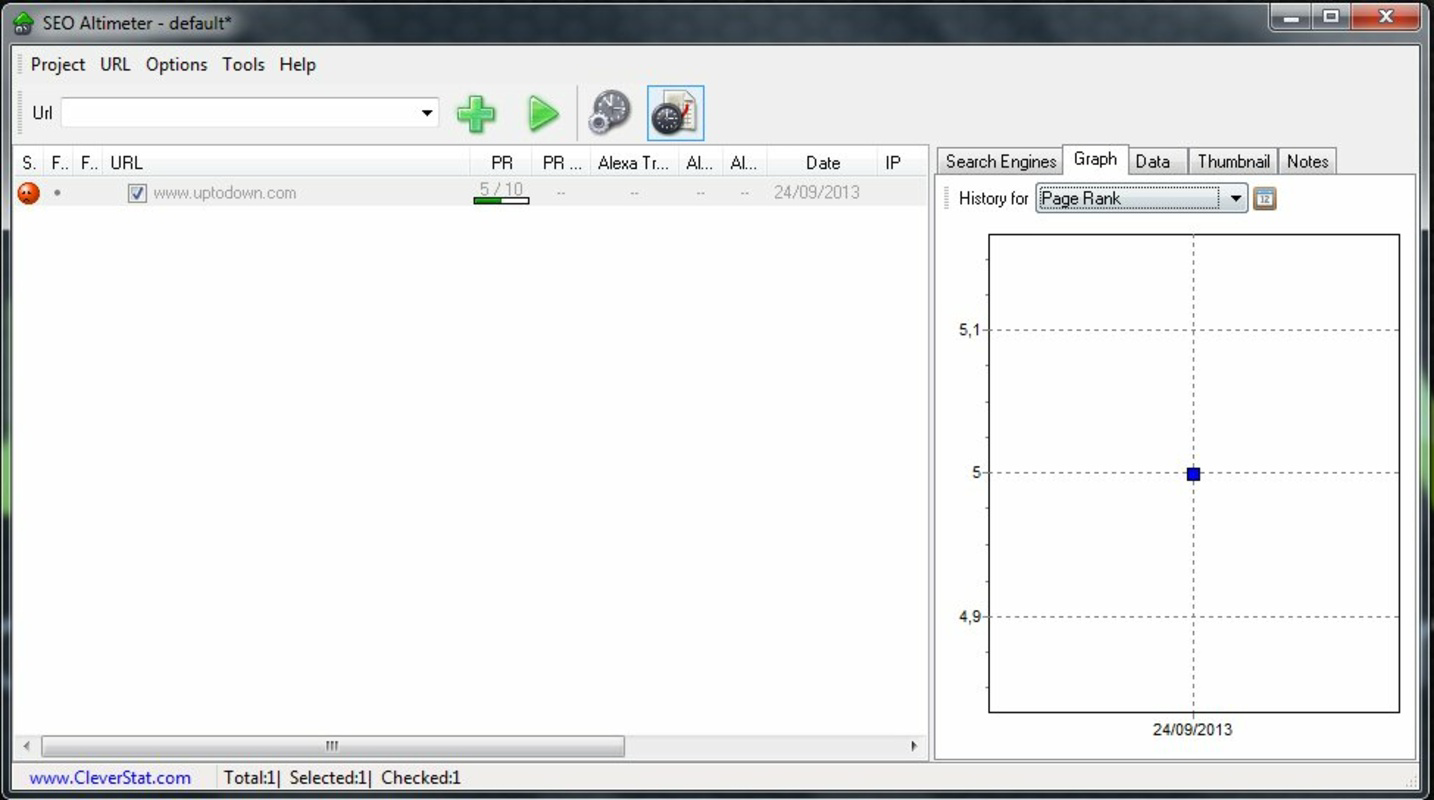Select the www.uptodown.com row text
This screenshot has height=800, width=1434.
pos(224,193)
